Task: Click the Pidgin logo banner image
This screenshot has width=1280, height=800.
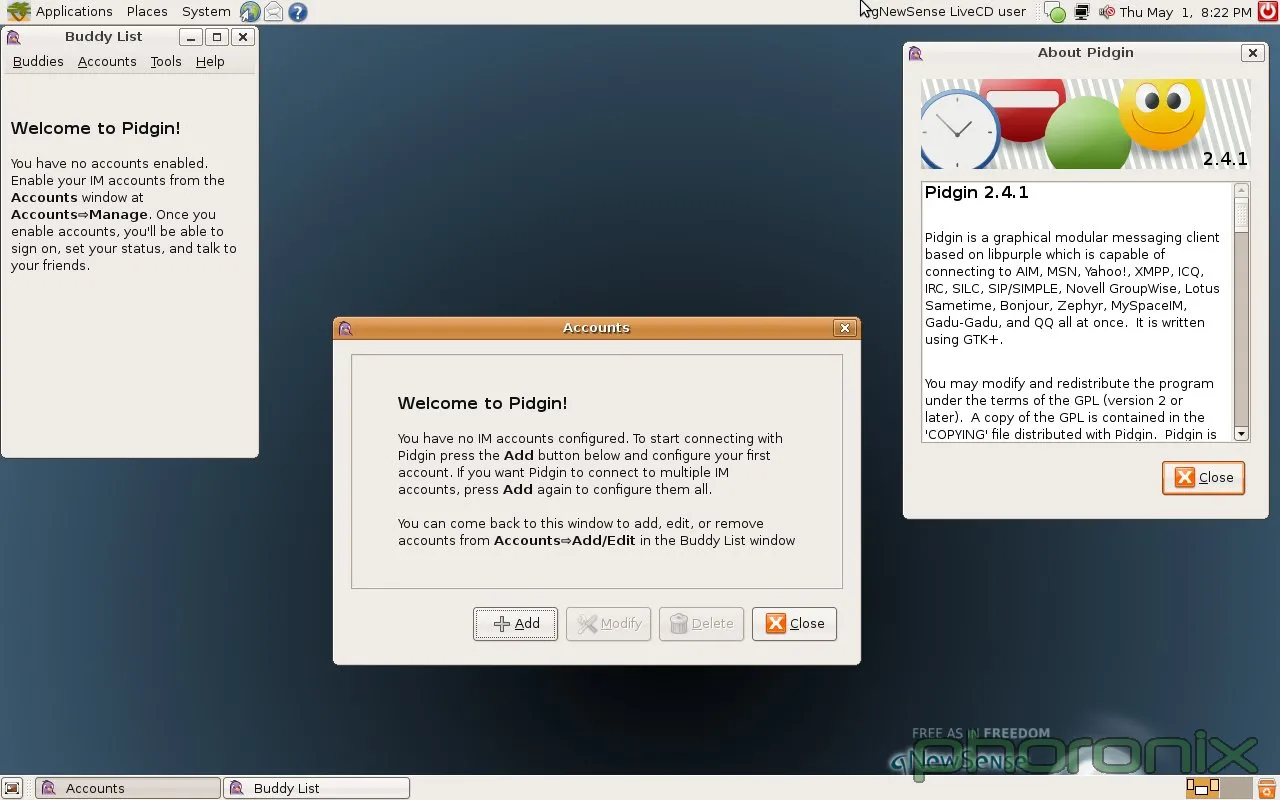Action: tap(1086, 124)
